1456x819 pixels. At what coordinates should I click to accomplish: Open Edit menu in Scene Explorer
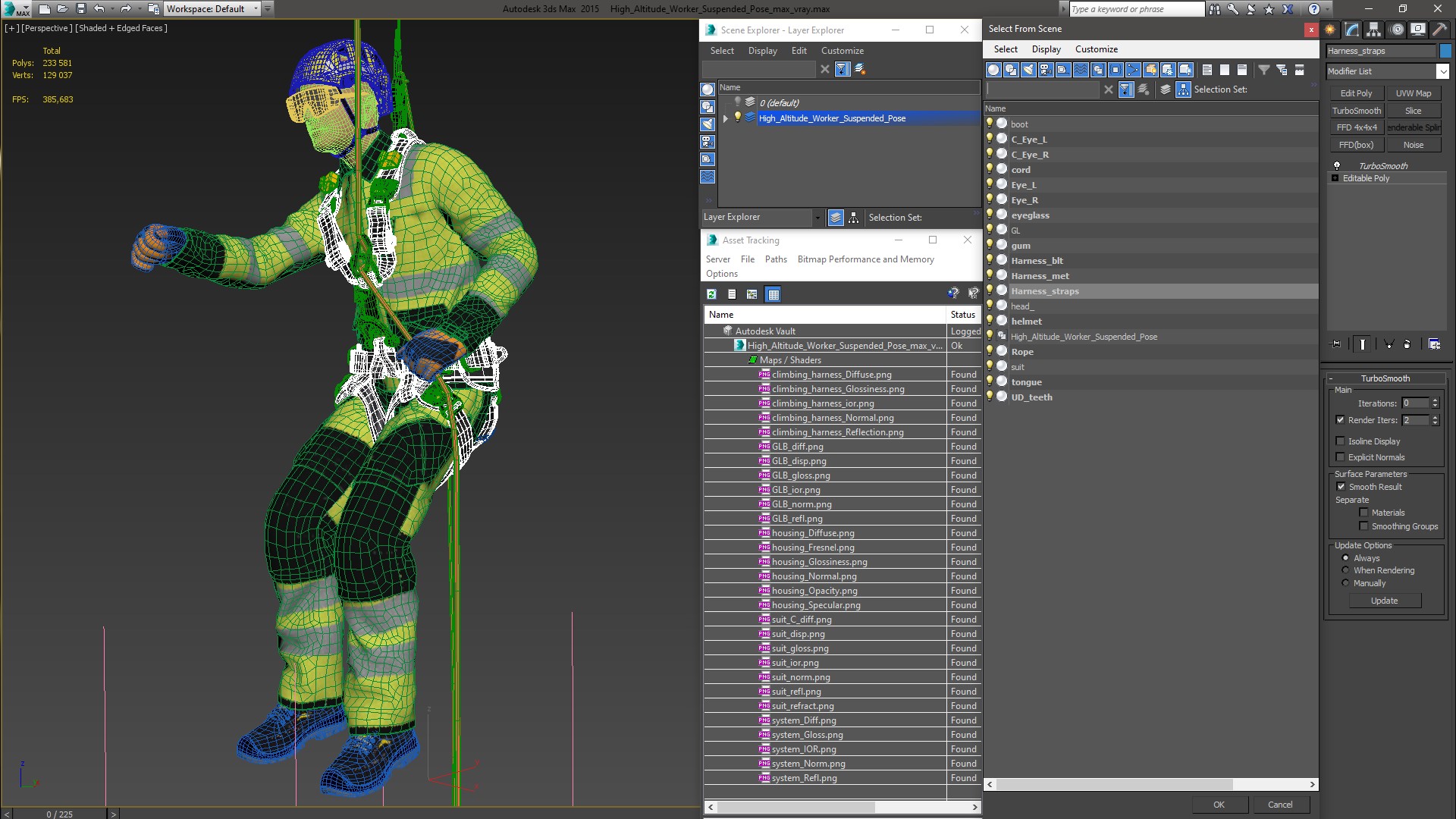point(799,51)
